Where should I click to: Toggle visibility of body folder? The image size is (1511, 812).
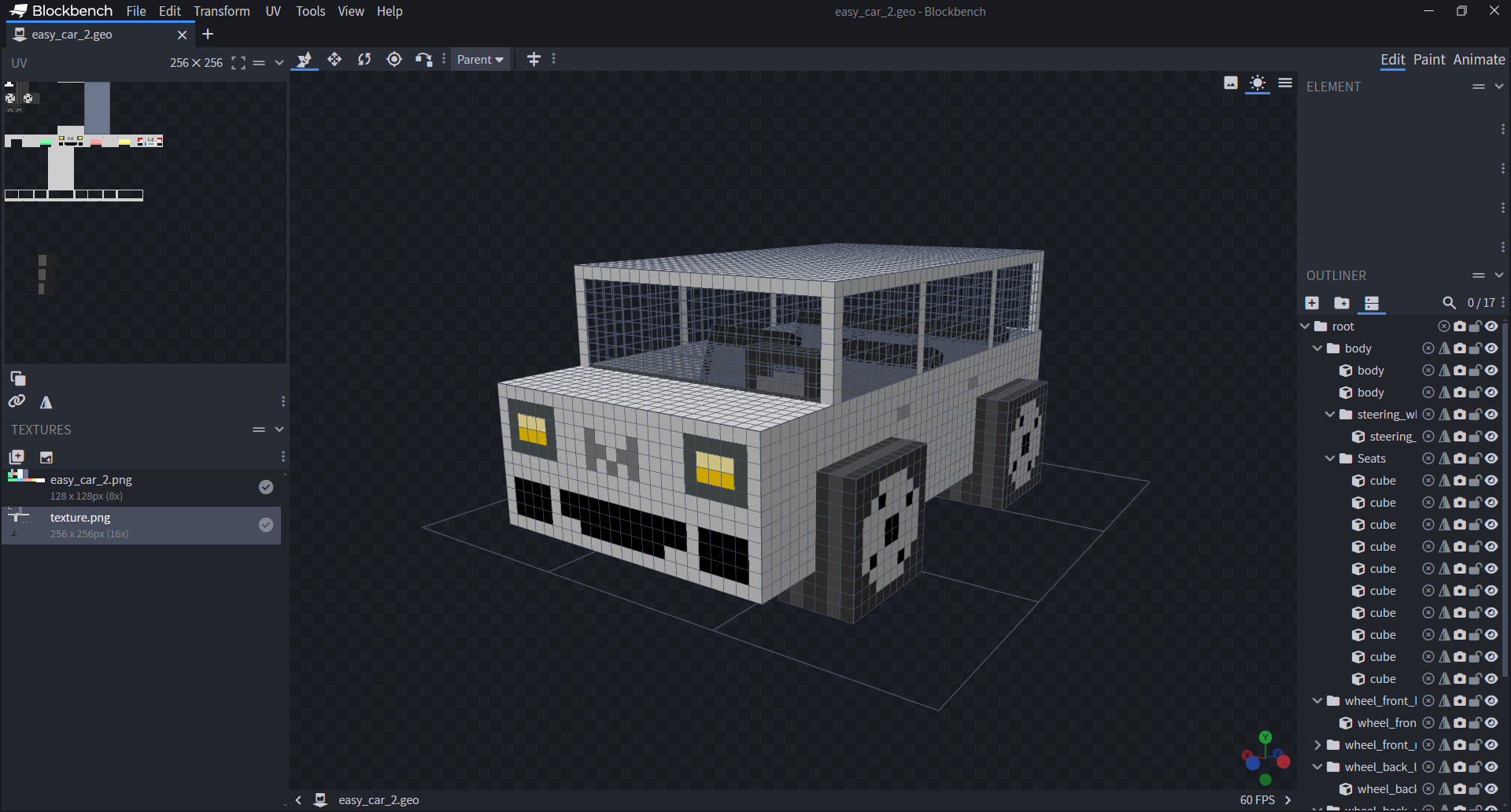pyautogui.click(x=1491, y=349)
